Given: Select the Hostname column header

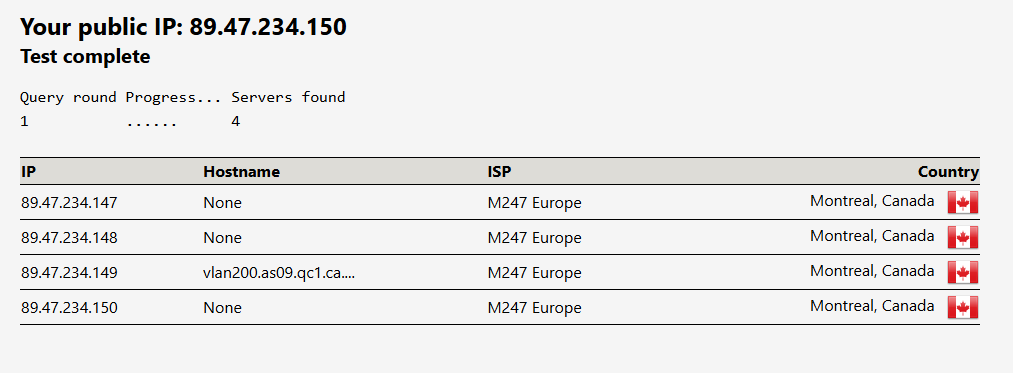Looking at the screenshot, I should pyautogui.click(x=242, y=172).
